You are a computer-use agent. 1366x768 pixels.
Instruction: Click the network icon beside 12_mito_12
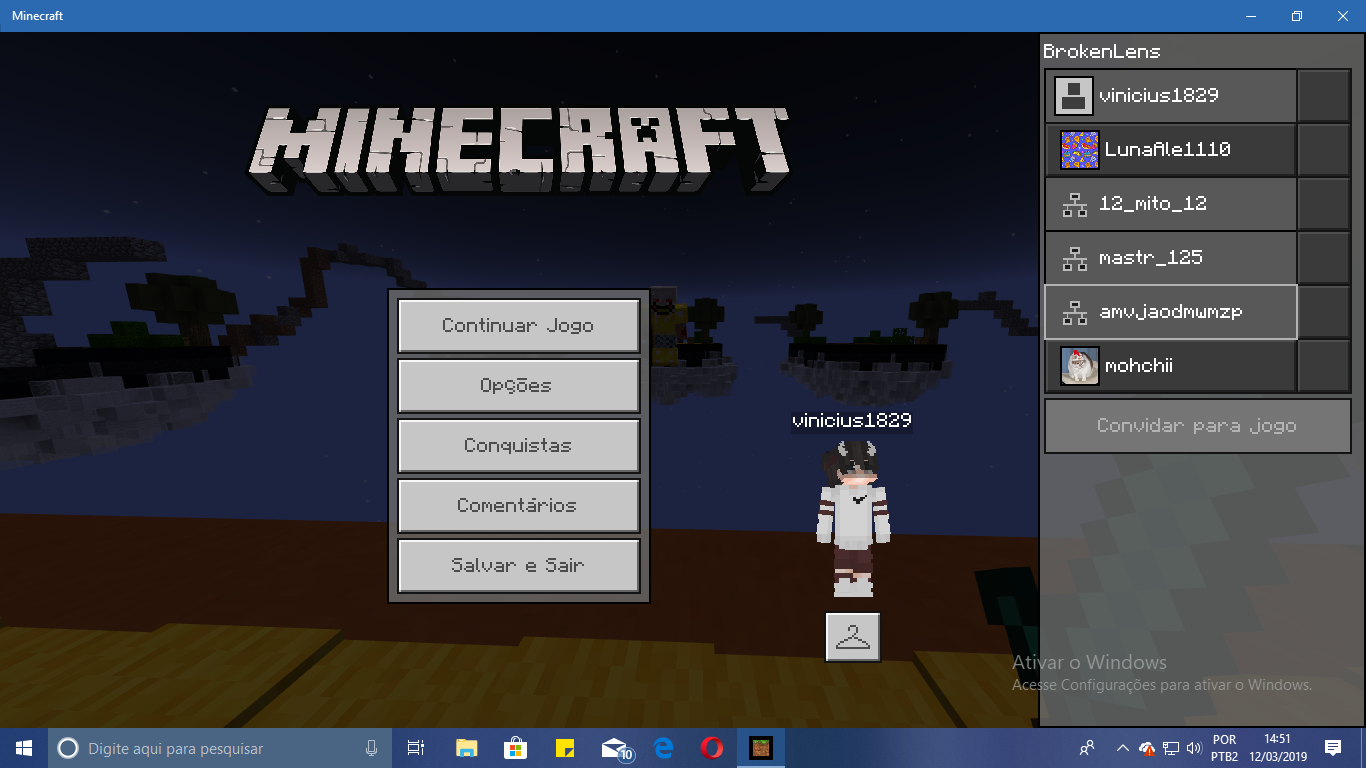[1074, 204]
